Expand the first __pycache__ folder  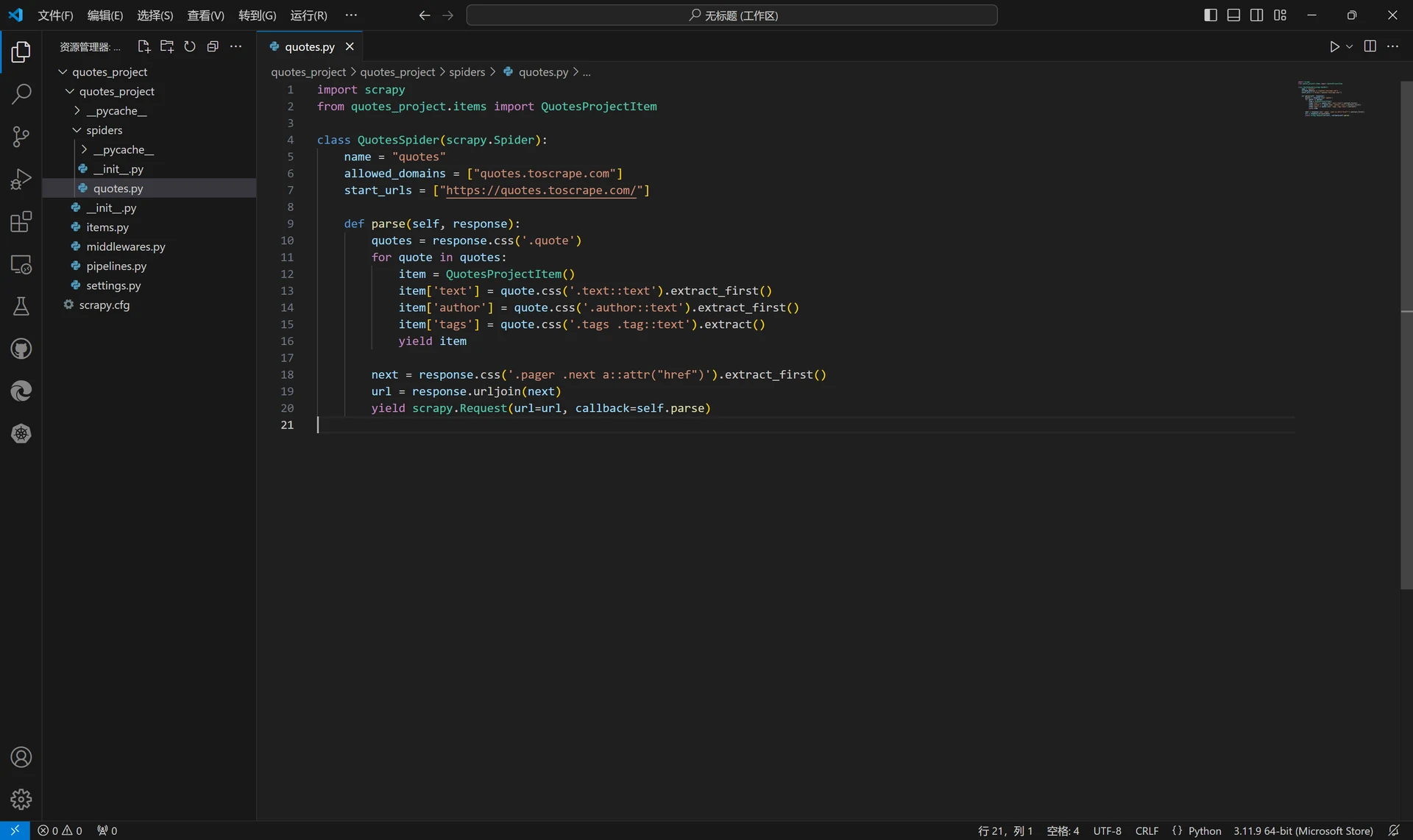[149, 111]
